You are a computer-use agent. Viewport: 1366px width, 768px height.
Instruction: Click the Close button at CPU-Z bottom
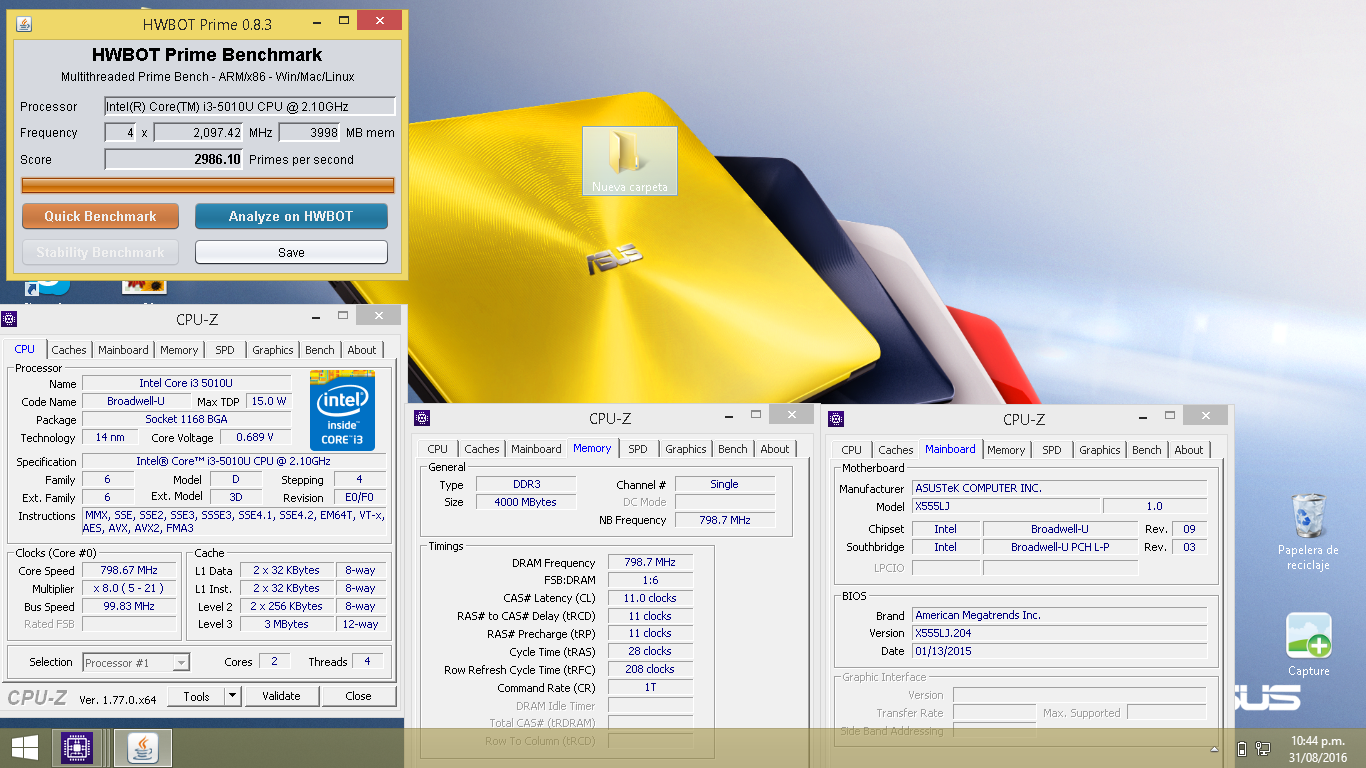358,696
